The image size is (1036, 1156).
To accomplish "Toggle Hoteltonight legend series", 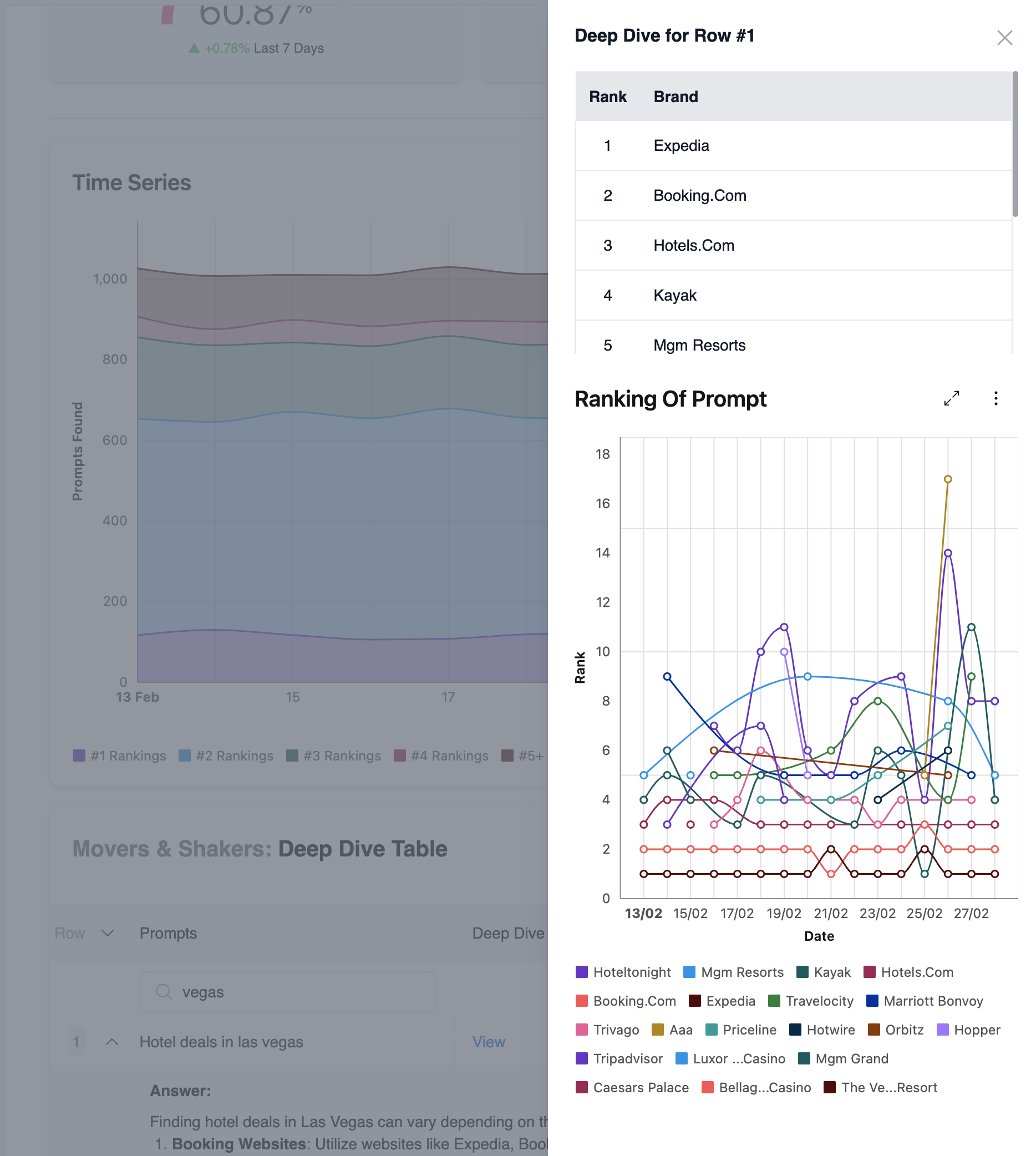I will 623,972.
